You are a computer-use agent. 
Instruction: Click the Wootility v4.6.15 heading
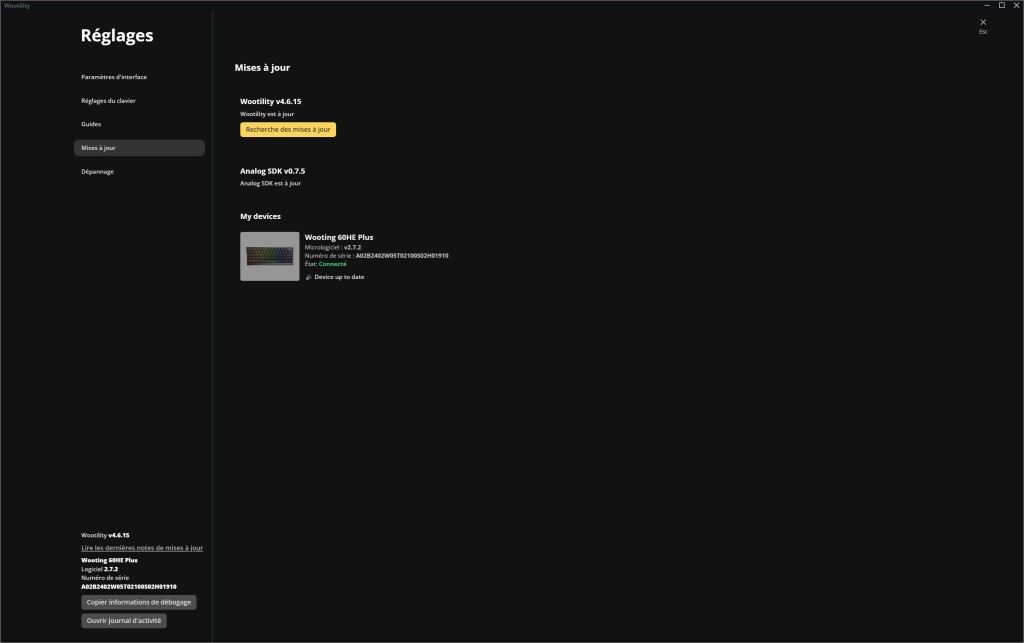tap(270, 102)
